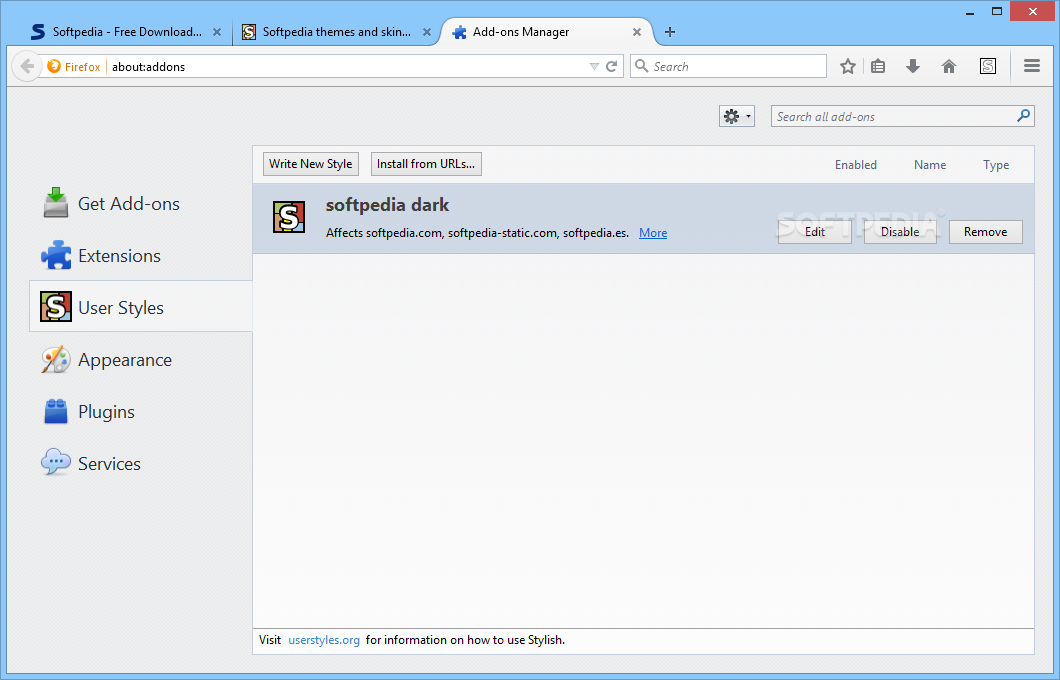
Task: Sort styles by Enabled
Action: tap(855, 164)
